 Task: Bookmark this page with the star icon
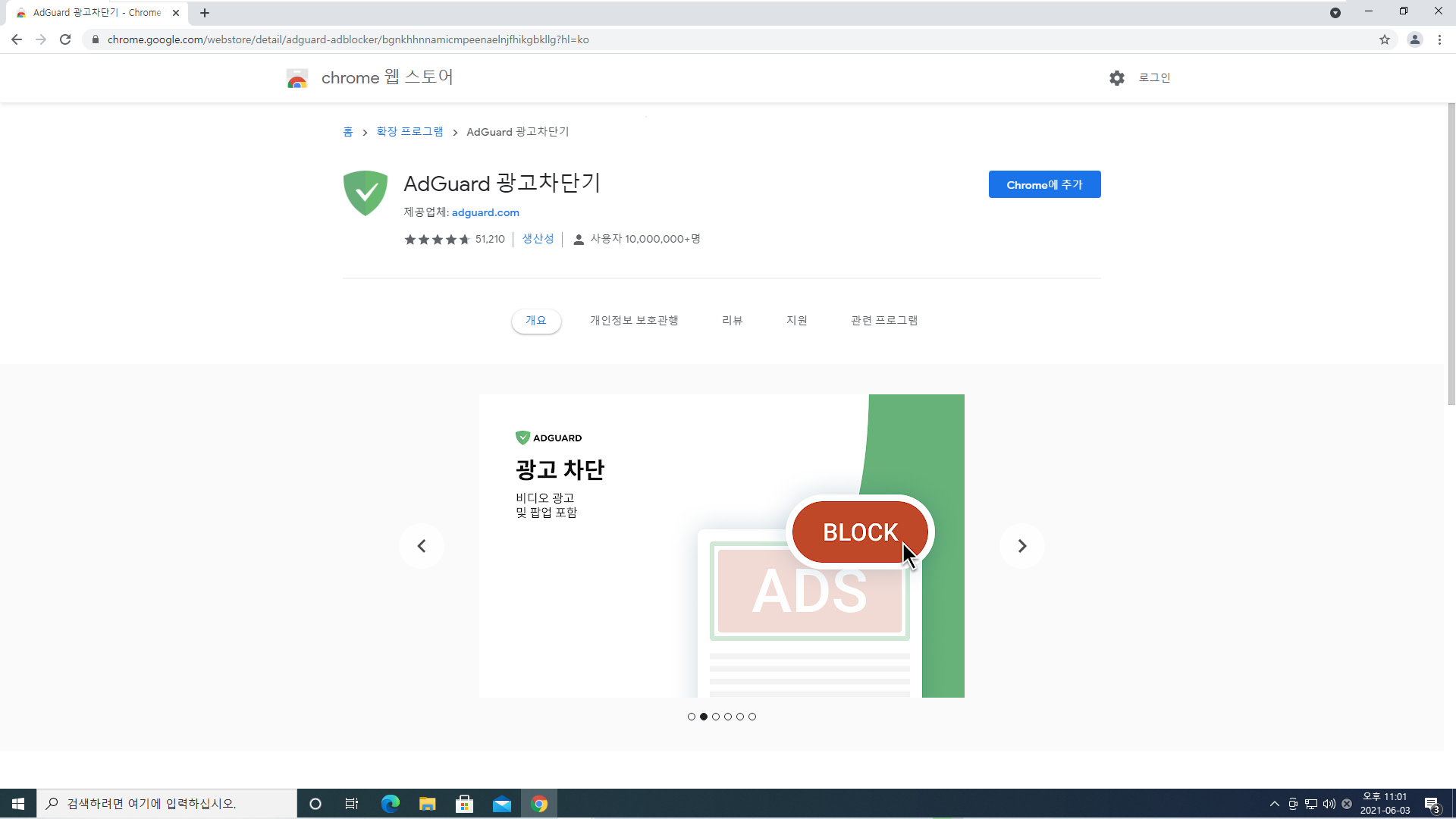(1385, 39)
